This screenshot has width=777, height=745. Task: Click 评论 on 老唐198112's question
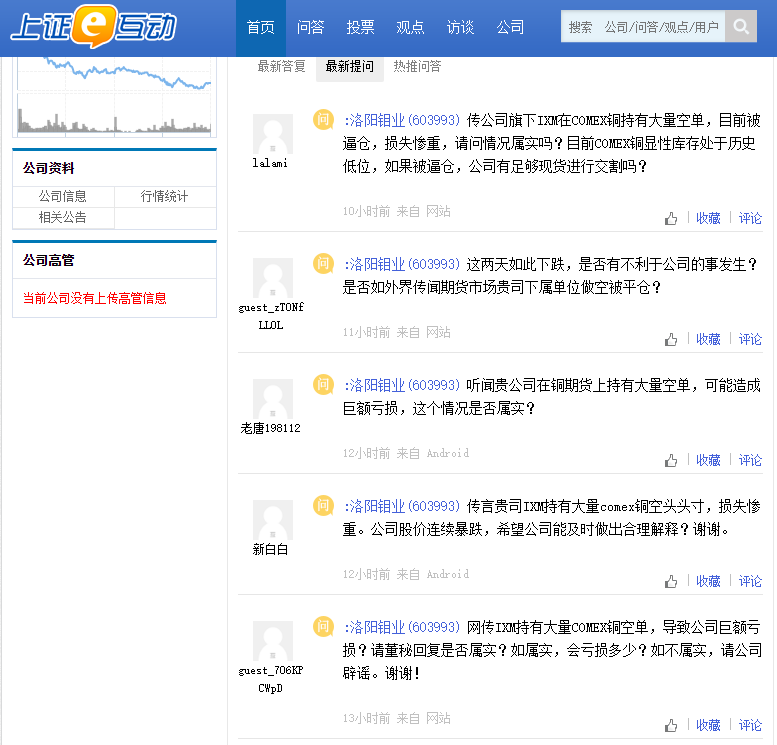750,460
